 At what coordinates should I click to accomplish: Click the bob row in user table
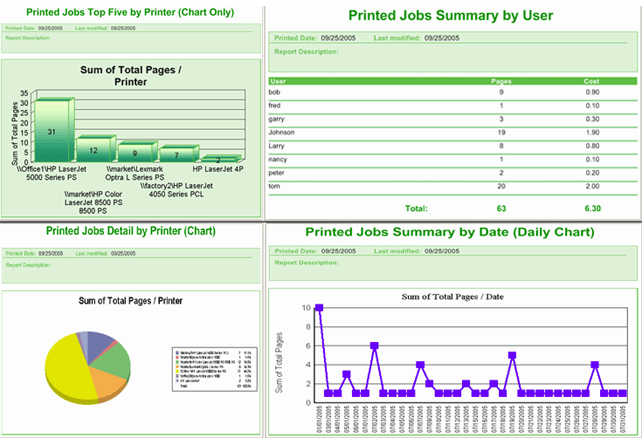(x=452, y=92)
